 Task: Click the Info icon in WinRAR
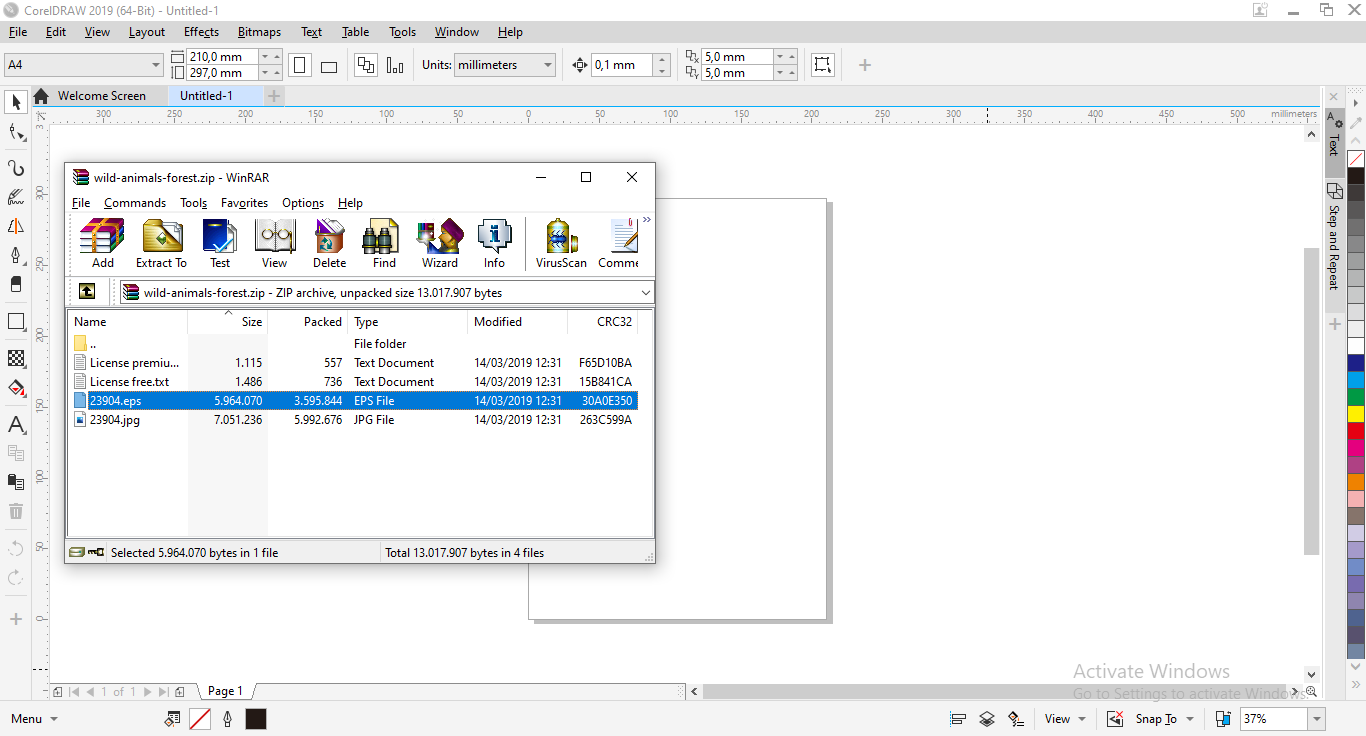(494, 244)
